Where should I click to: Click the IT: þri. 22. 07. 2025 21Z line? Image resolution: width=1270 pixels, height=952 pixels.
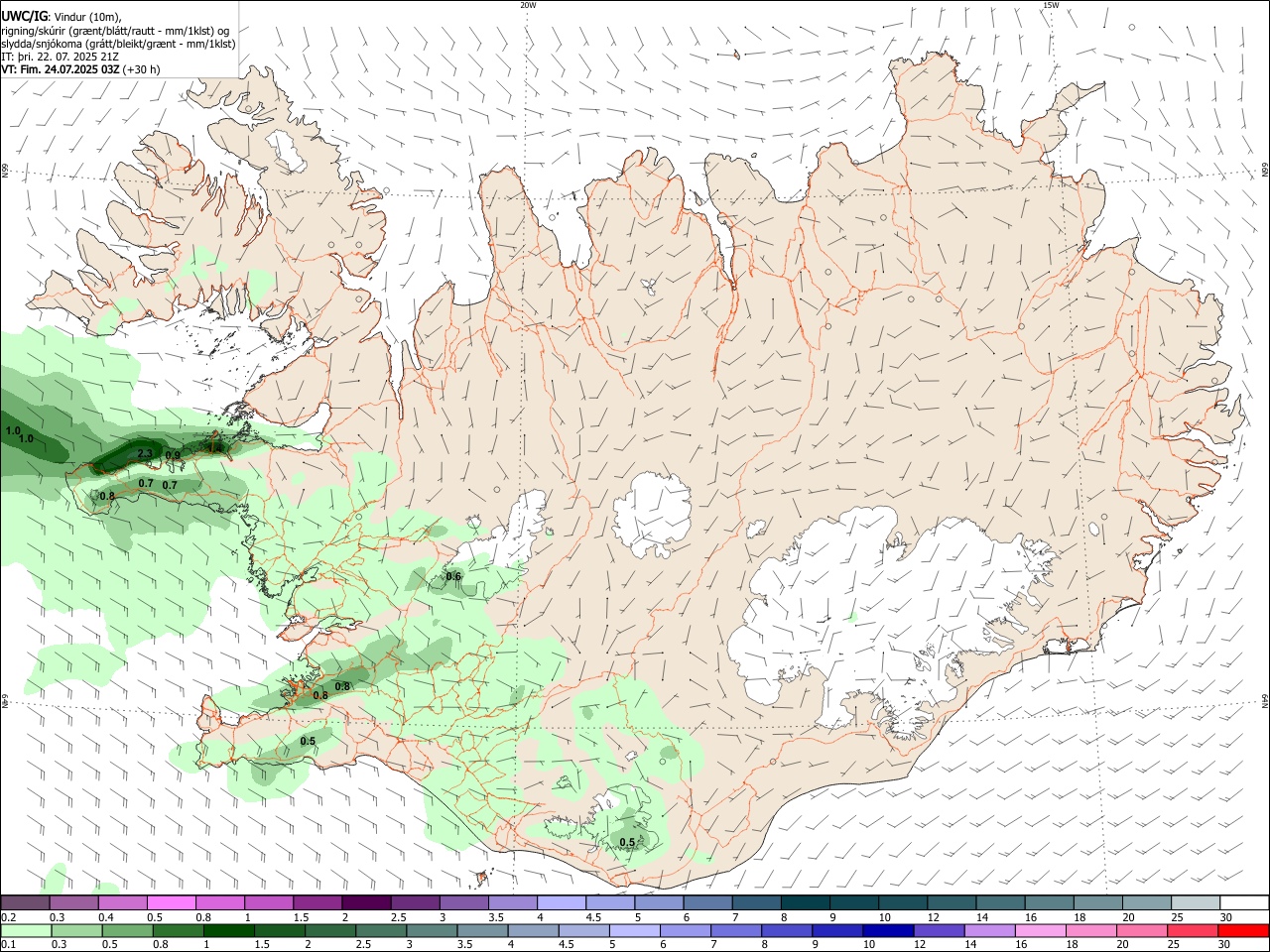coord(60,57)
